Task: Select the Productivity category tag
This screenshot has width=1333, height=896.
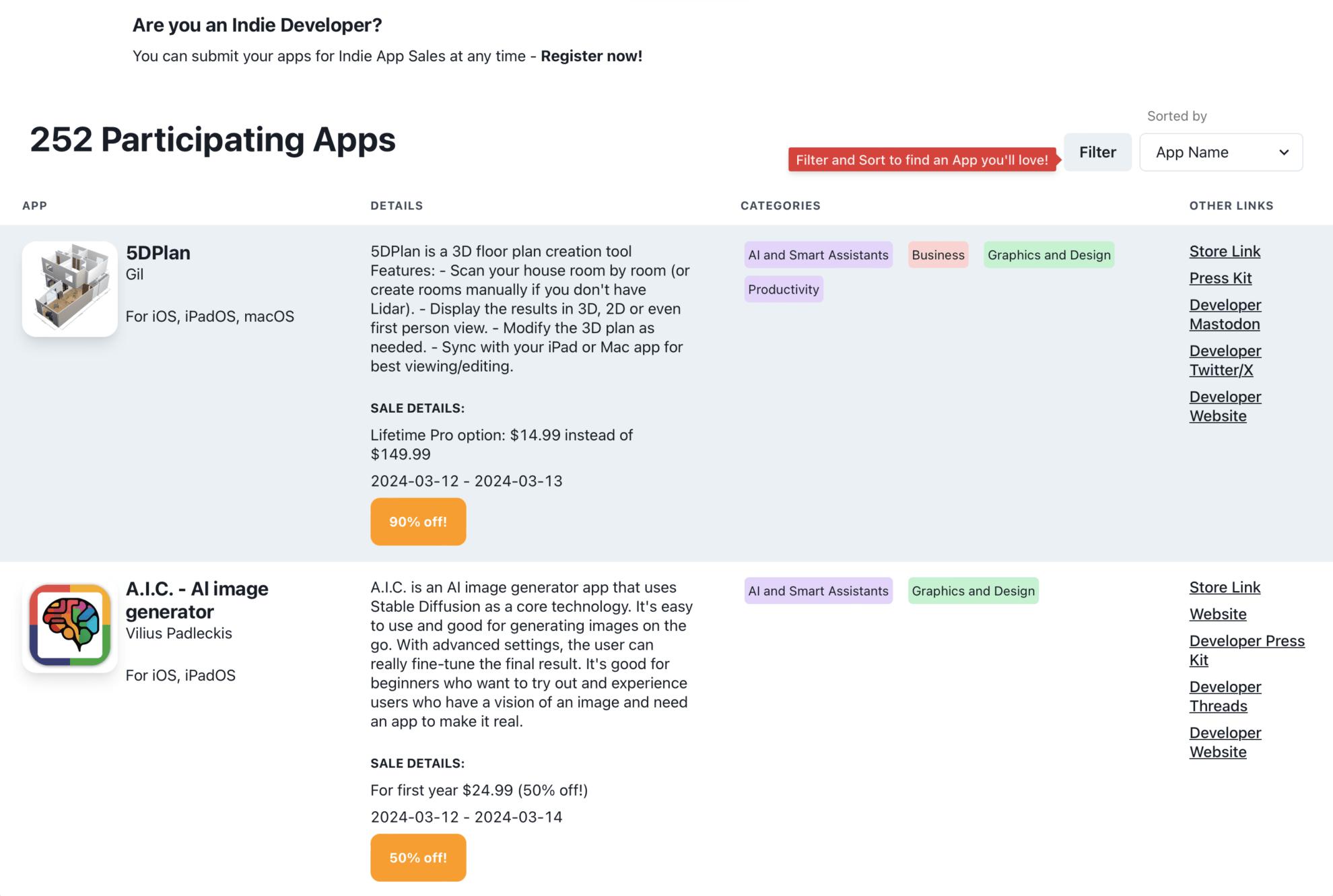Action: (x=783, y=289)
